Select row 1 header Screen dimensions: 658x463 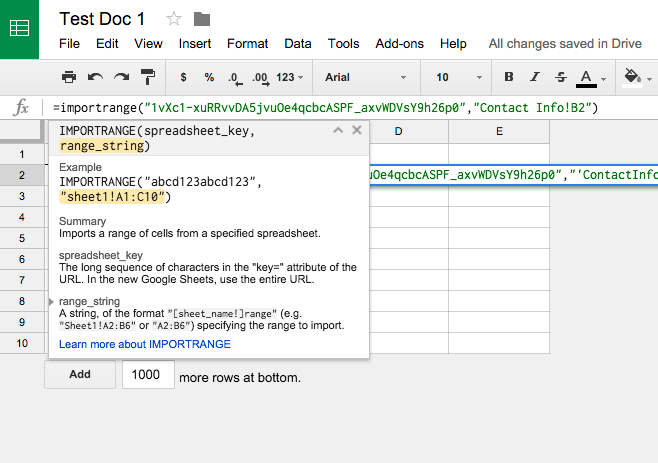point(22,154)
